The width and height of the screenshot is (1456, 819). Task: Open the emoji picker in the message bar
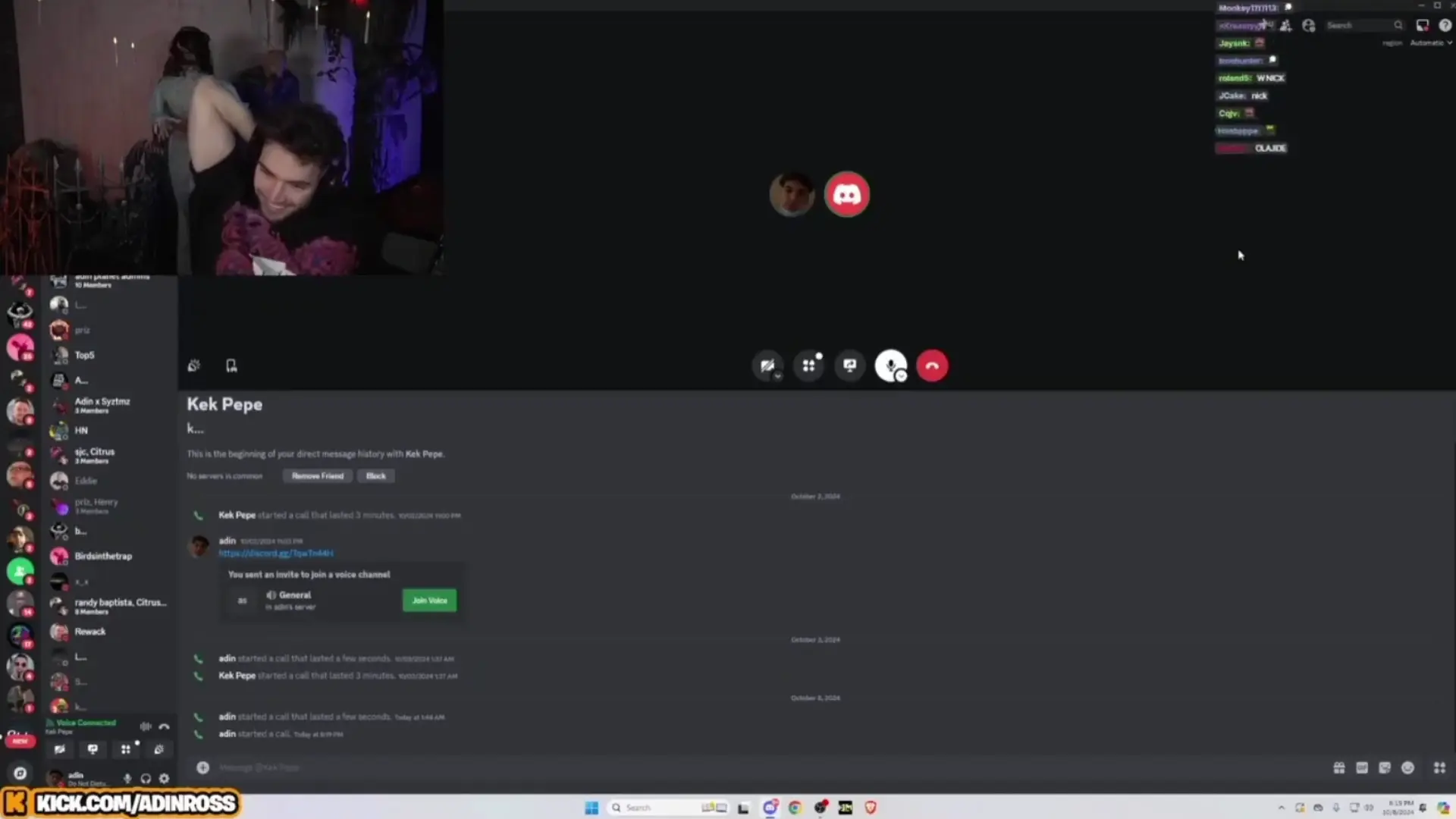(x=1408, y=767)
